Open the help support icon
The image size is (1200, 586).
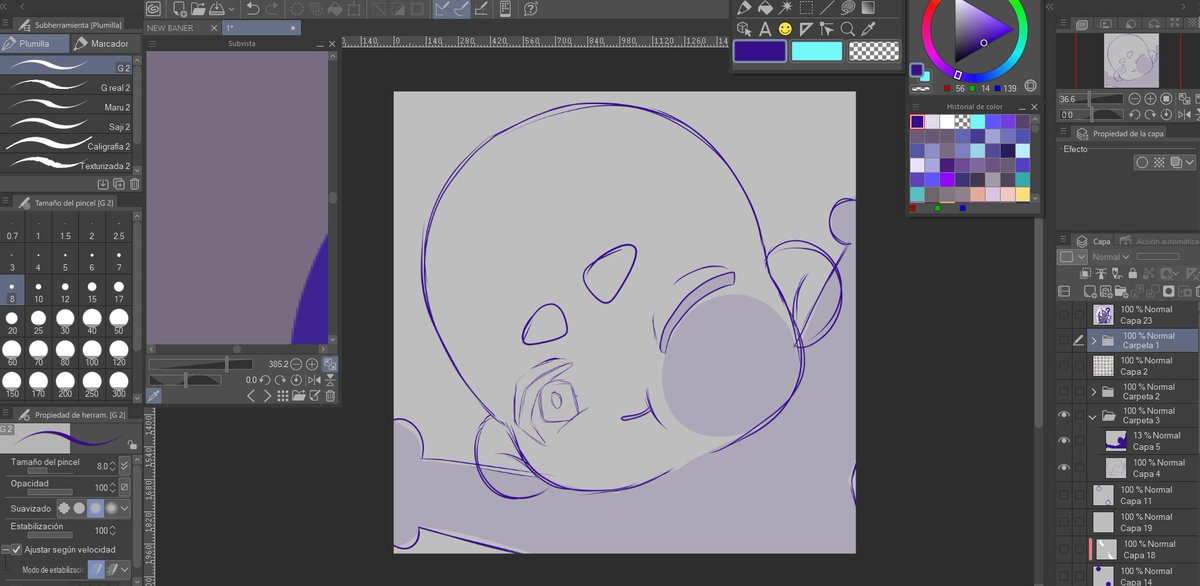coord(530,9)
